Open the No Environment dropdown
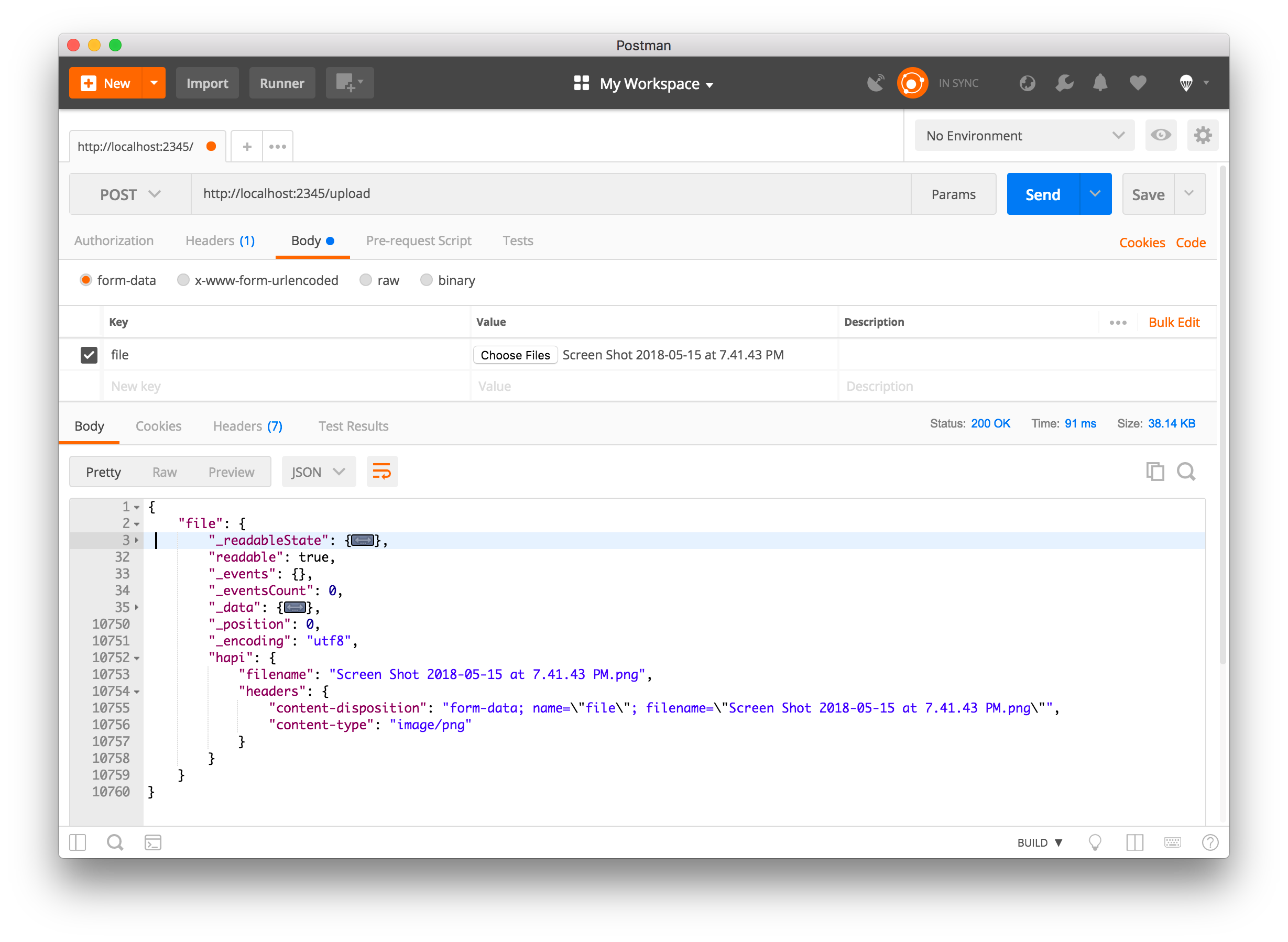The width and height of the screenshot is (1288, 942). 1024,136
